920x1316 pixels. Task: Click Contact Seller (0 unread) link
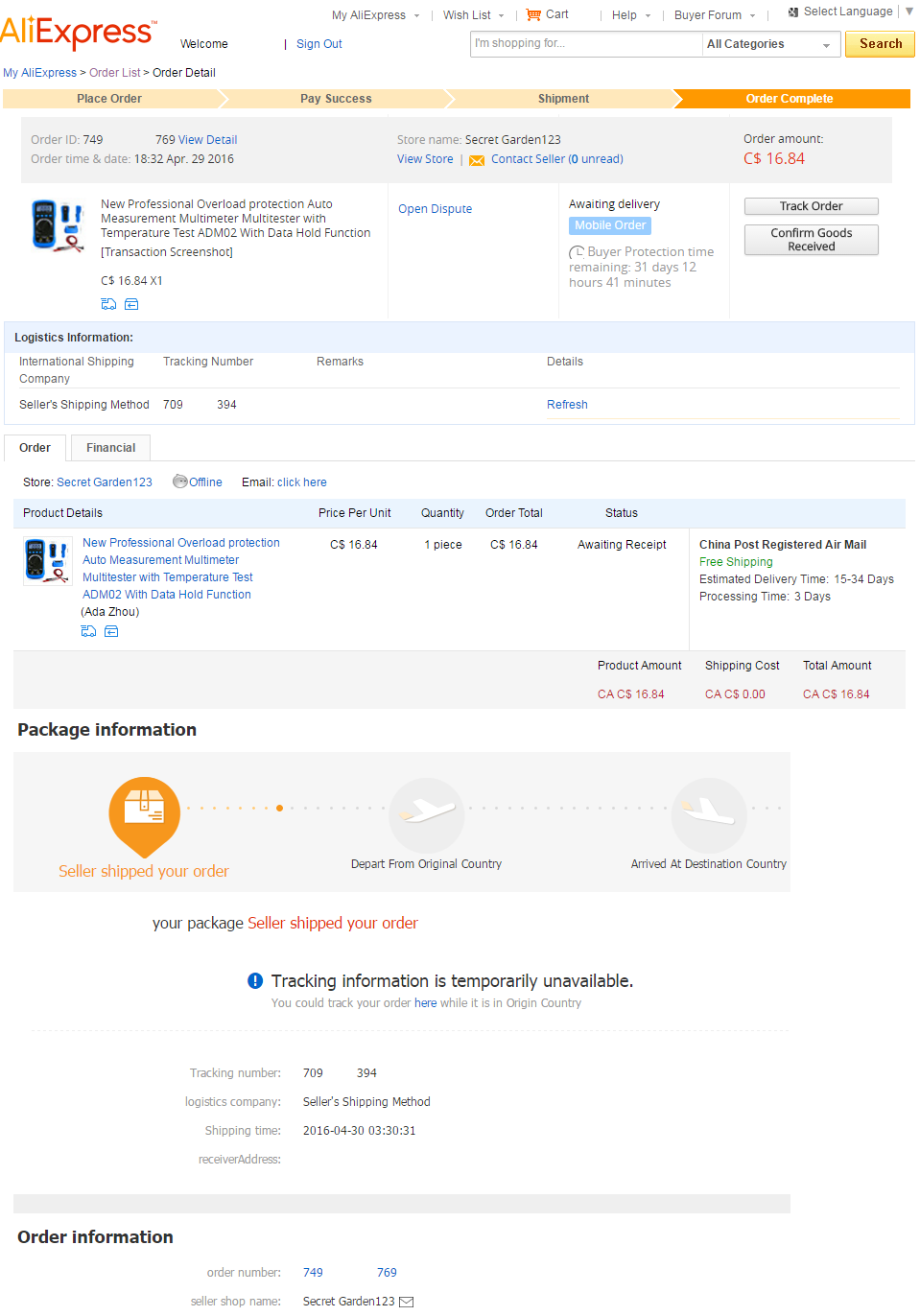pyautogui.click(x=557, y=159)
